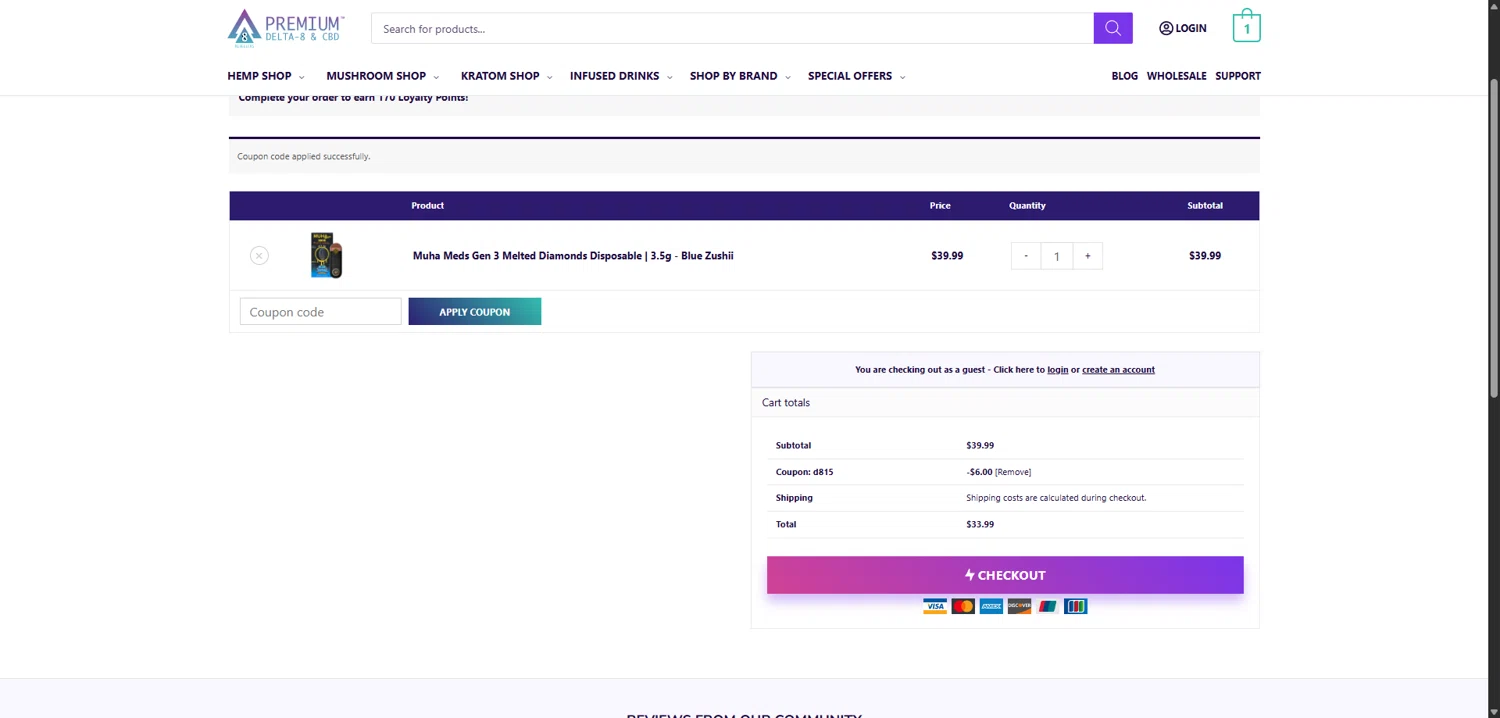Open the Muha Meds product thumbnail
Viewport: 1500px width, 718px height.
coord(327,255)
